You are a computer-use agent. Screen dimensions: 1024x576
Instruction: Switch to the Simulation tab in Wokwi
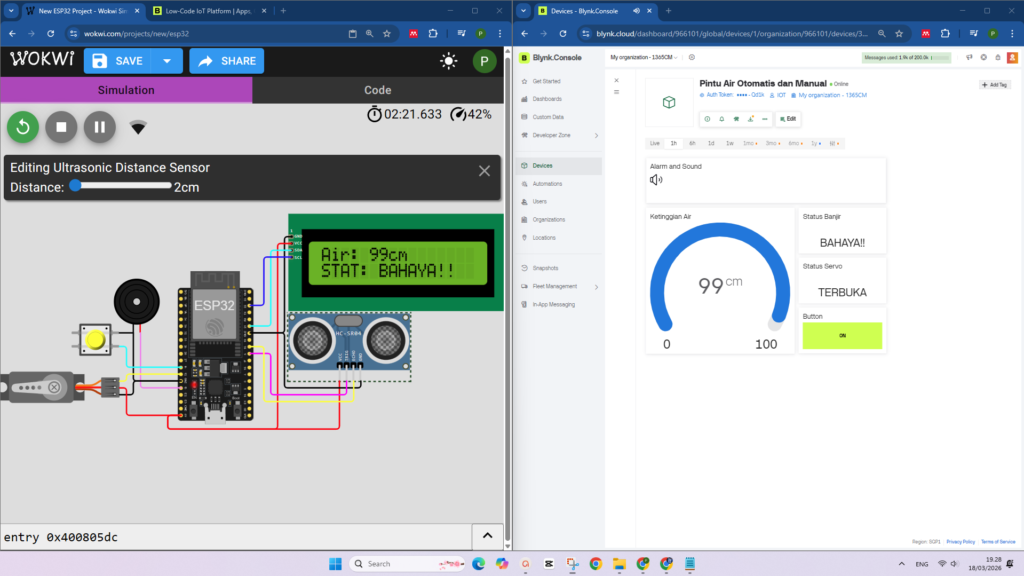pyautogui.click(x=126, y=90)
